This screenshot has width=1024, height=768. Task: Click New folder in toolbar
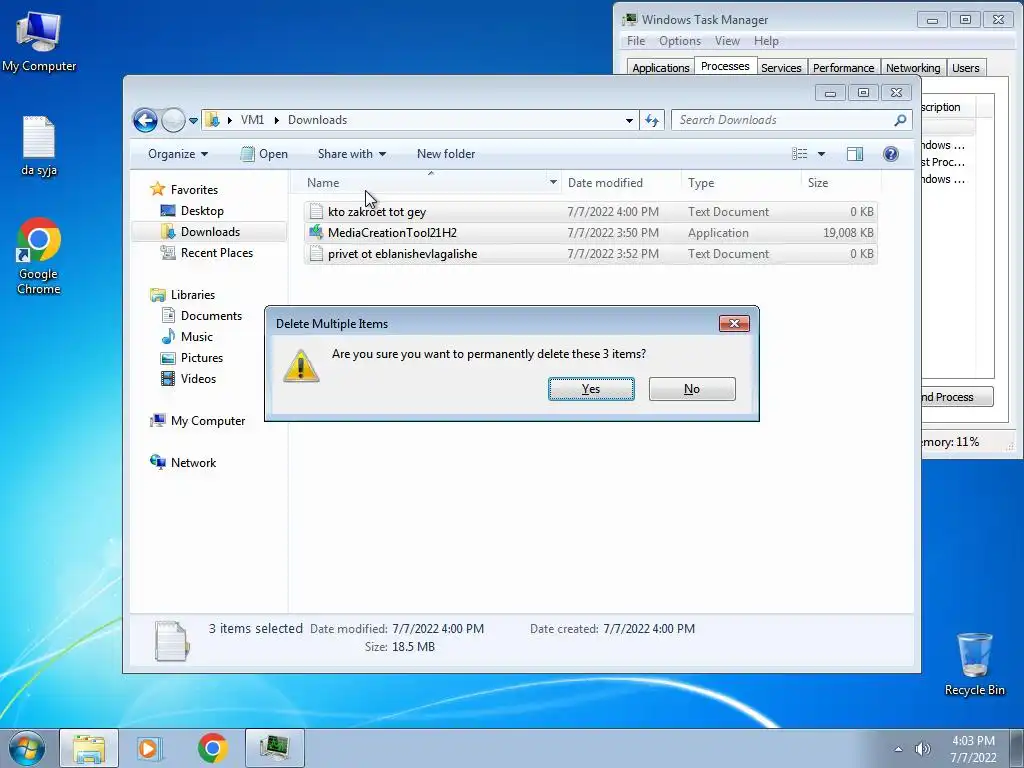click(446, 154)
